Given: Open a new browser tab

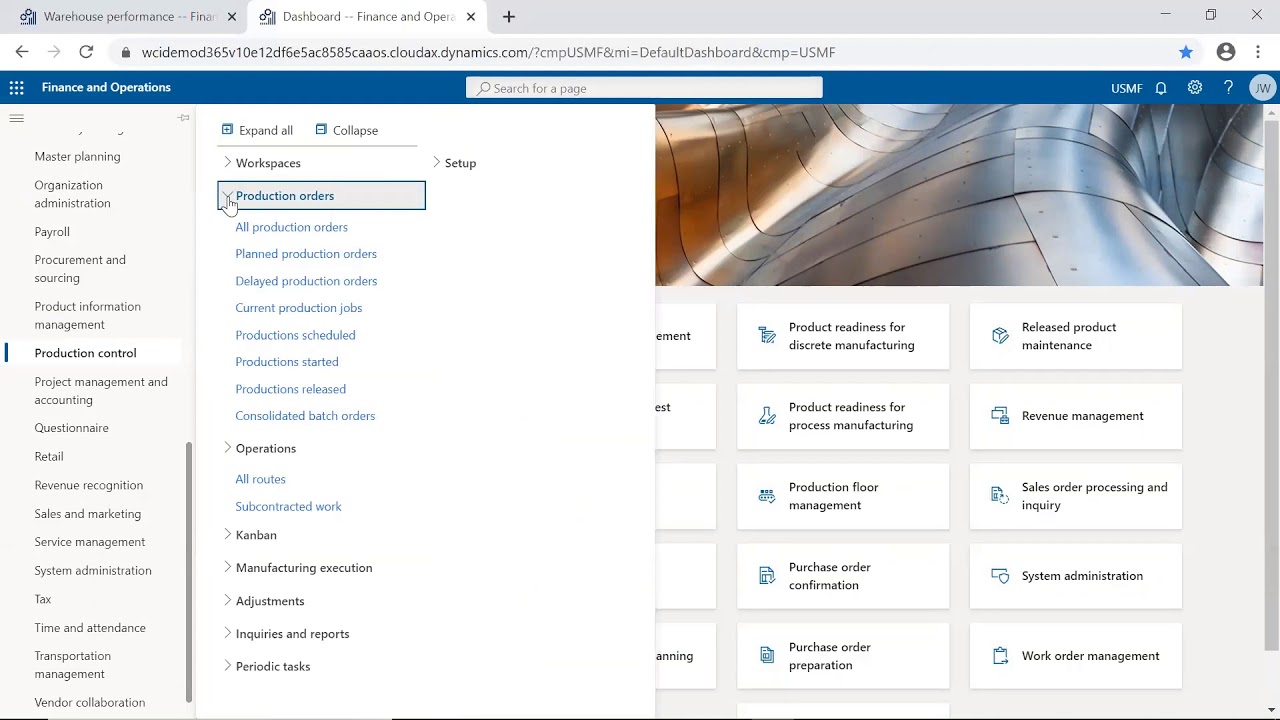Looking at the screenshot, I should tap(509, 17).
